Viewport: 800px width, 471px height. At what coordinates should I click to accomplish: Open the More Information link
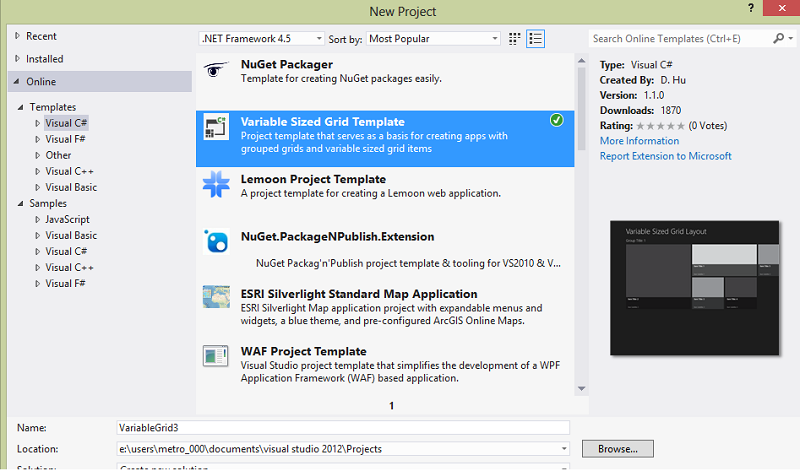point(639,141)
